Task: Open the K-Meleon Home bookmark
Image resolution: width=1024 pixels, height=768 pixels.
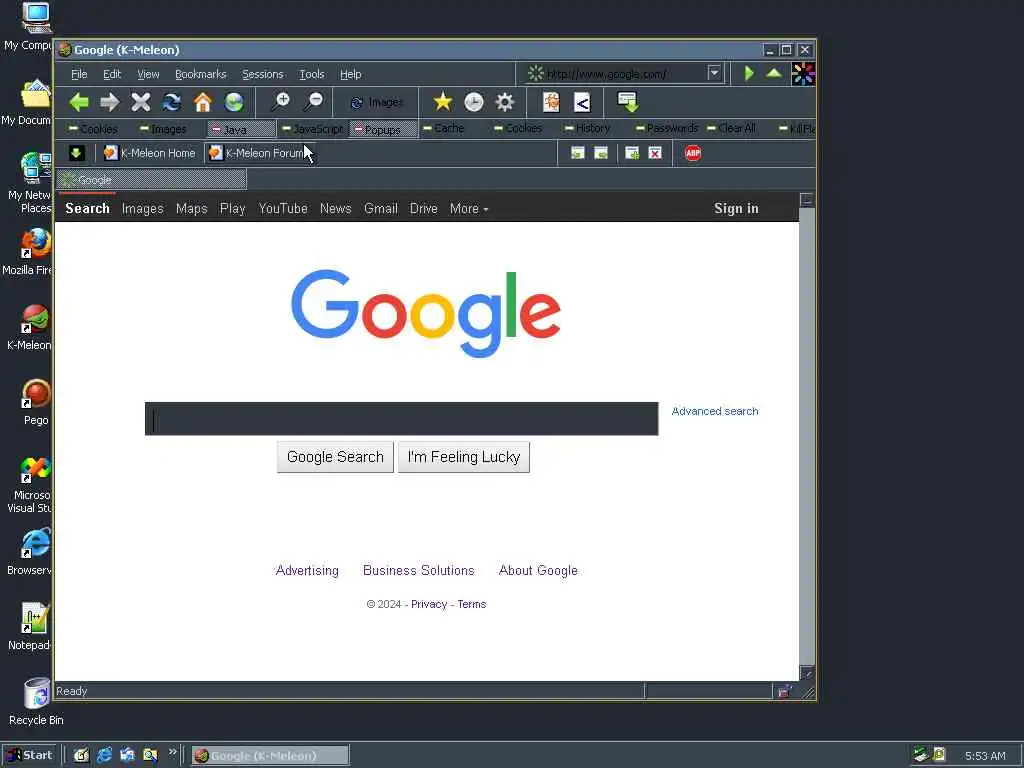Action: 150,153
